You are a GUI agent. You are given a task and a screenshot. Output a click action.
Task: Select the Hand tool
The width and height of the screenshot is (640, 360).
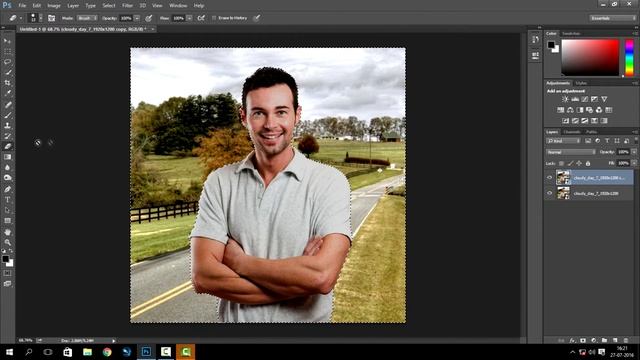(x=7, y=232)
